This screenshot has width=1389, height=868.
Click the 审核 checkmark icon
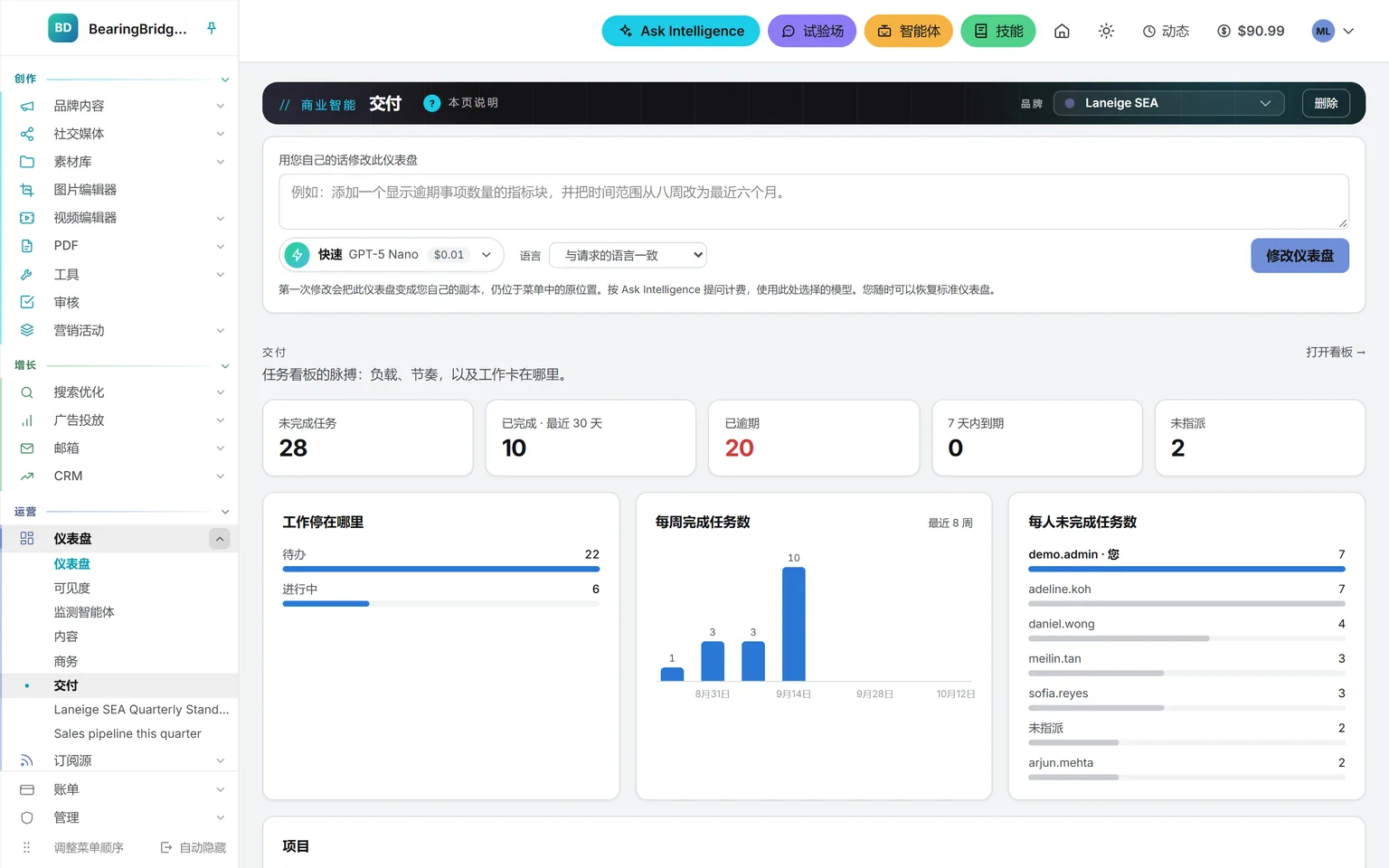27,302
